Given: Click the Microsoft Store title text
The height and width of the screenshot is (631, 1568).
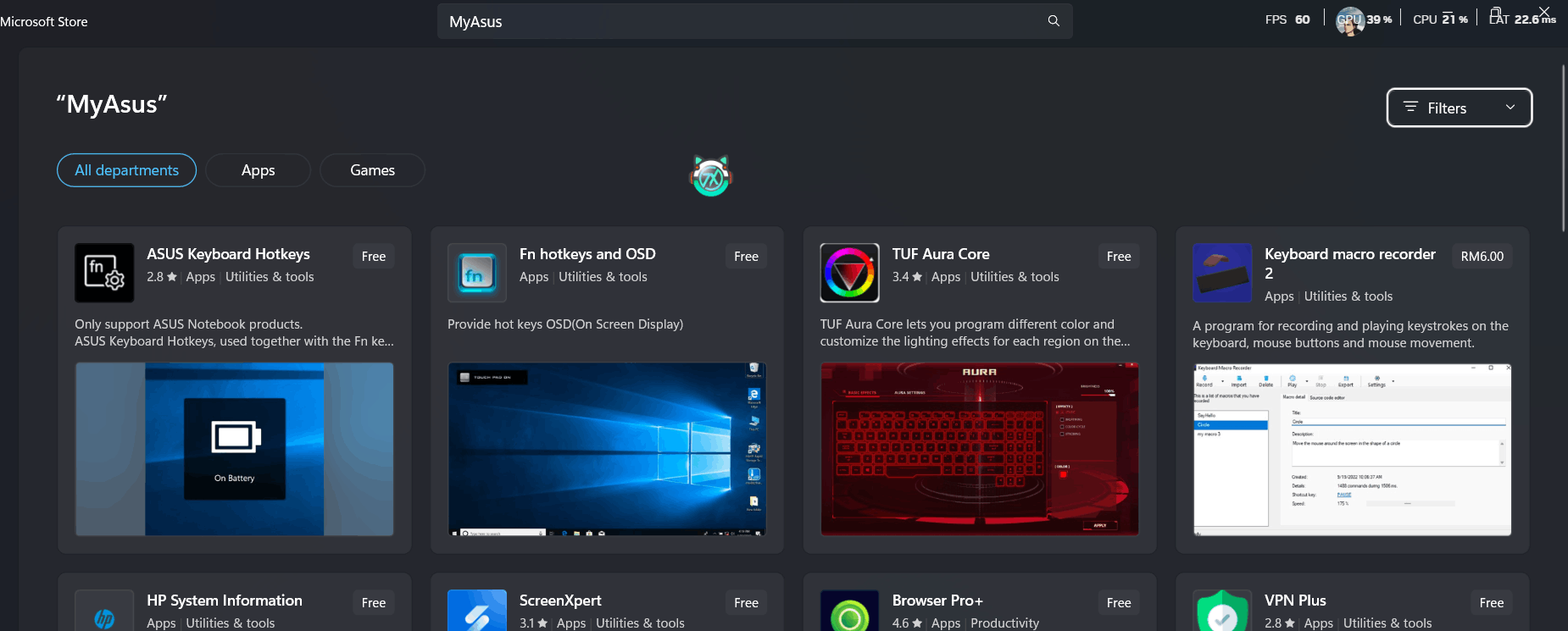Looking at the screenshot, I should [44, 22].
